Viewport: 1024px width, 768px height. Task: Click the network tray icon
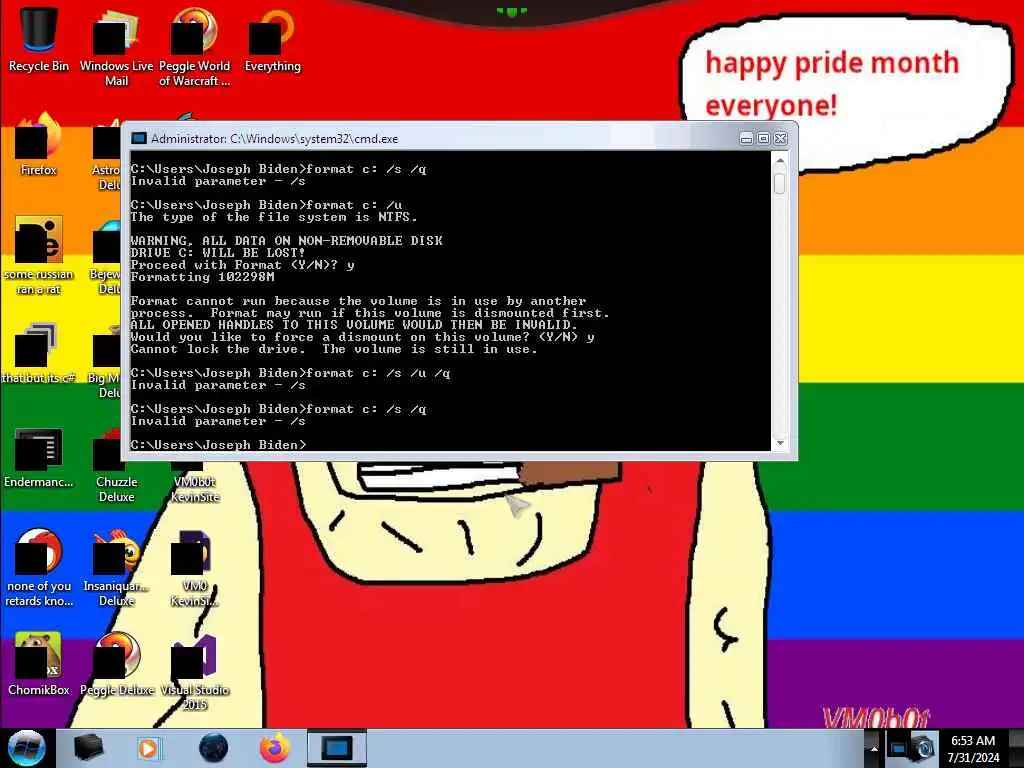(899, 748)
